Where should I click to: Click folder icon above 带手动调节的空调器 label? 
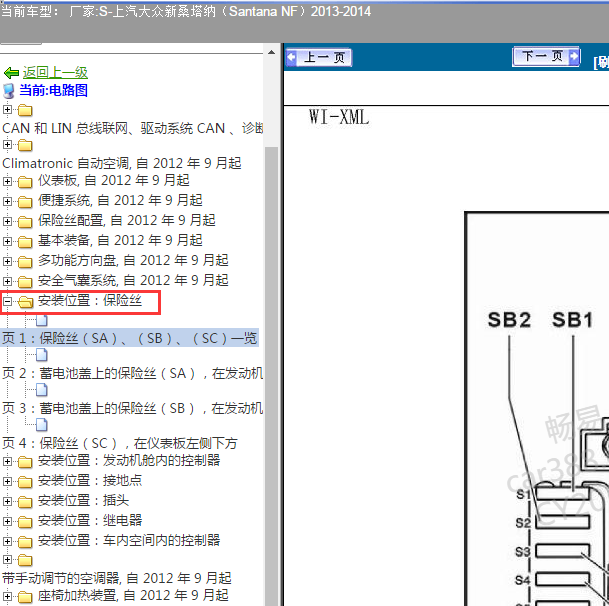[25, 560]
